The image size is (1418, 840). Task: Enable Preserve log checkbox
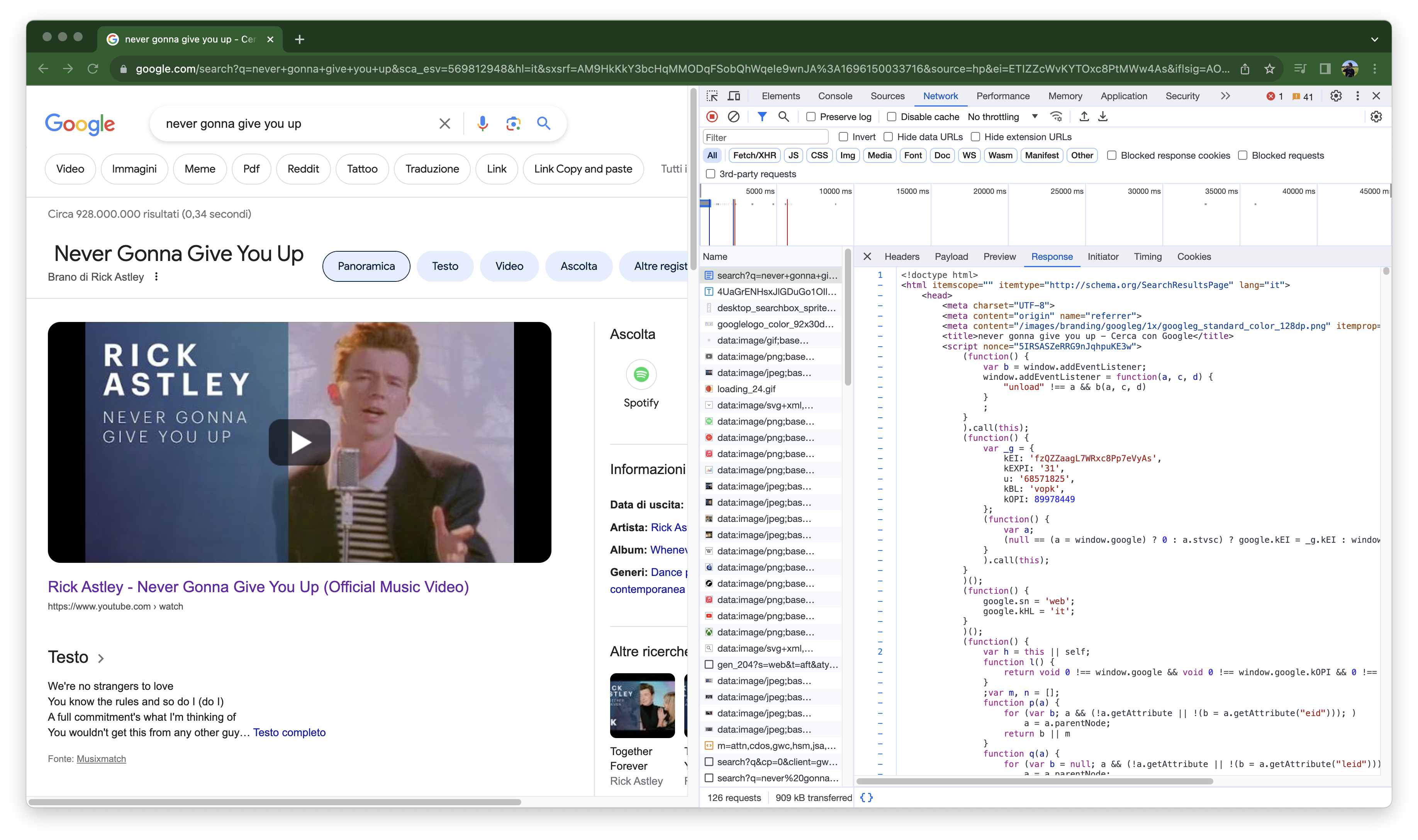[x=811, y=117]
